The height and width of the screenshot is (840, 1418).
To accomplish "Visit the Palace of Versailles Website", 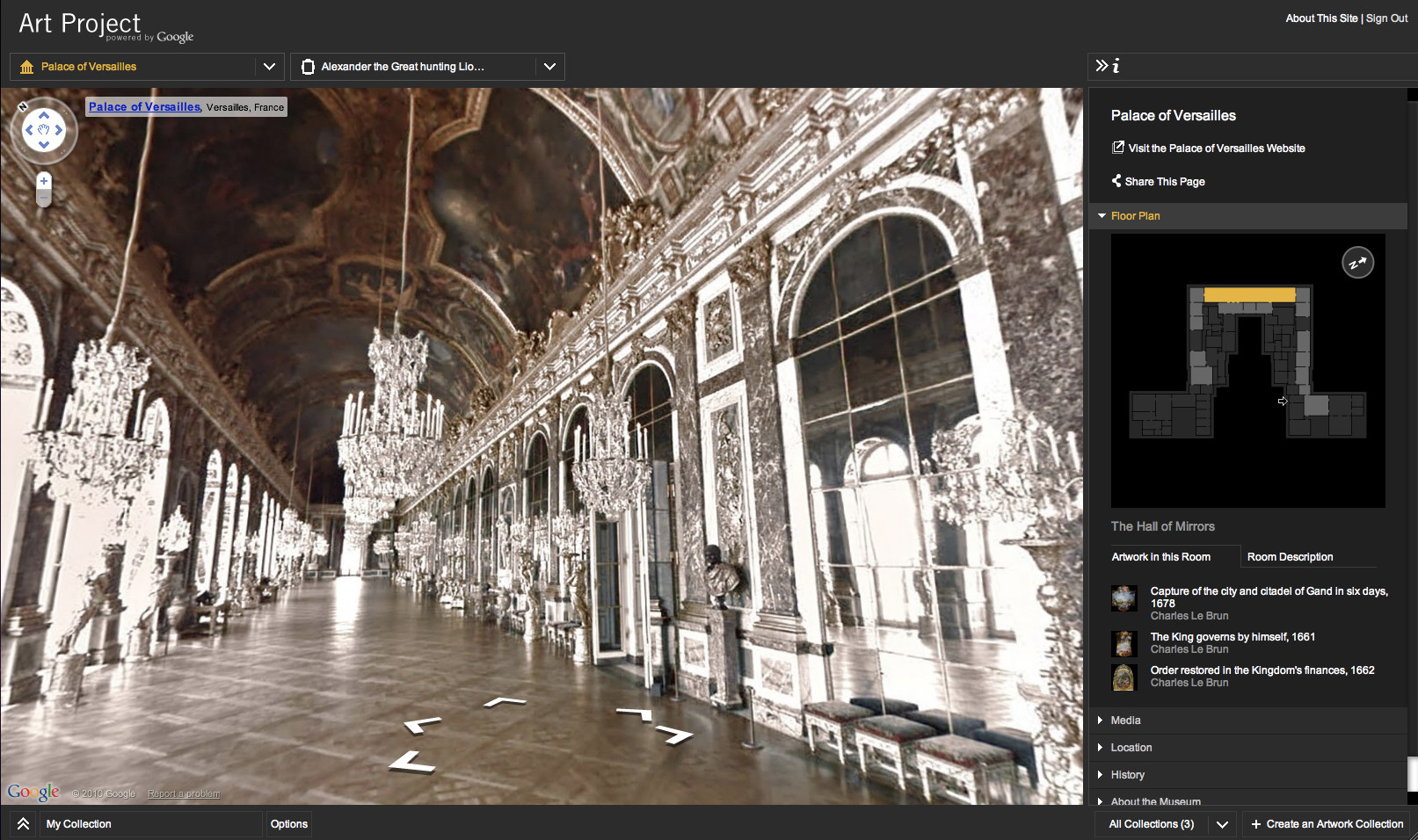I will (x=1216, y=148).
